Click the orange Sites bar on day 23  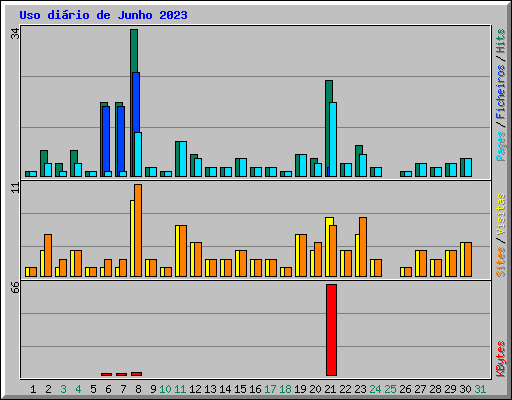tap(363, 247)
